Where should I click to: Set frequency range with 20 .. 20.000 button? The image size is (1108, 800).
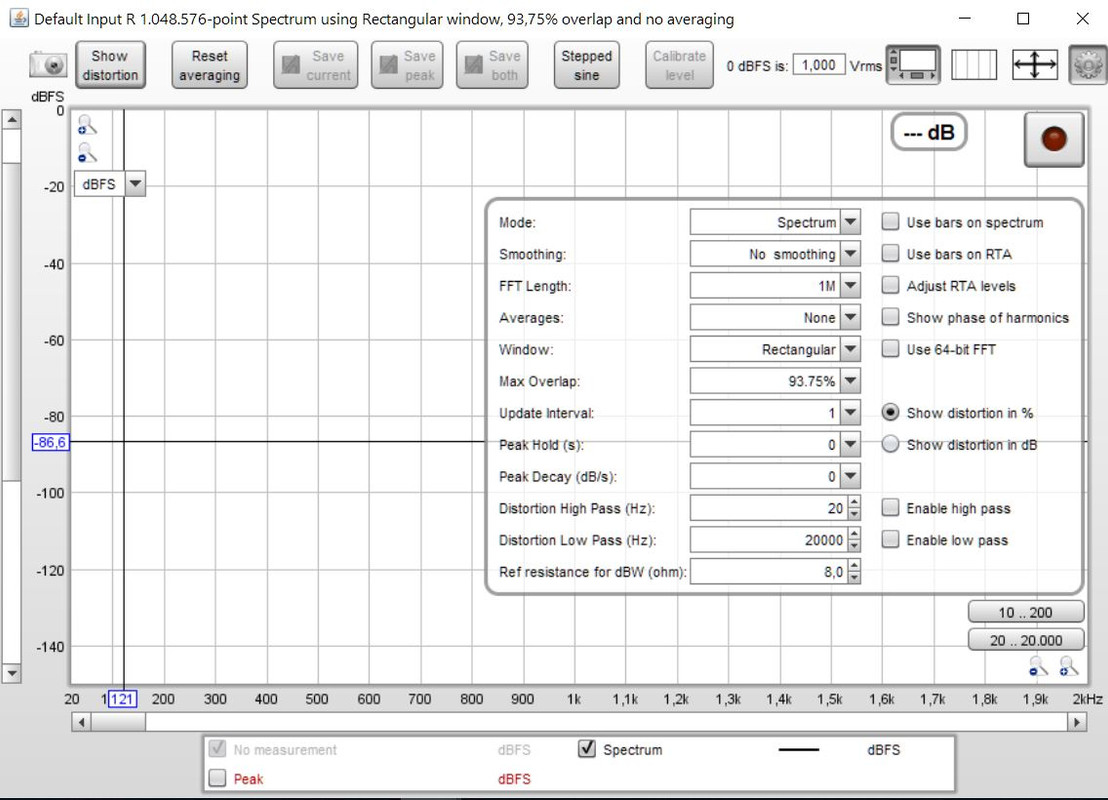click(1025, 640)
